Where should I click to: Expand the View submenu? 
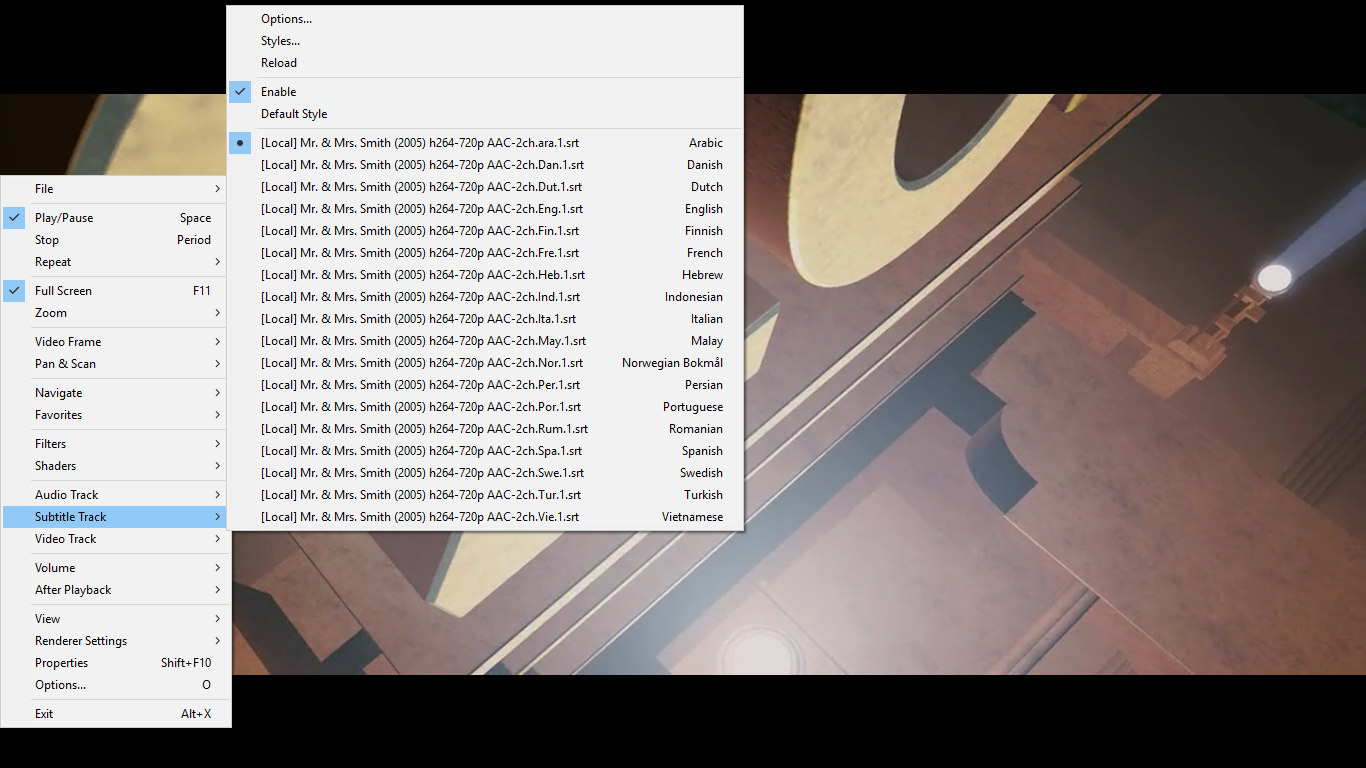tap(115, 619)
